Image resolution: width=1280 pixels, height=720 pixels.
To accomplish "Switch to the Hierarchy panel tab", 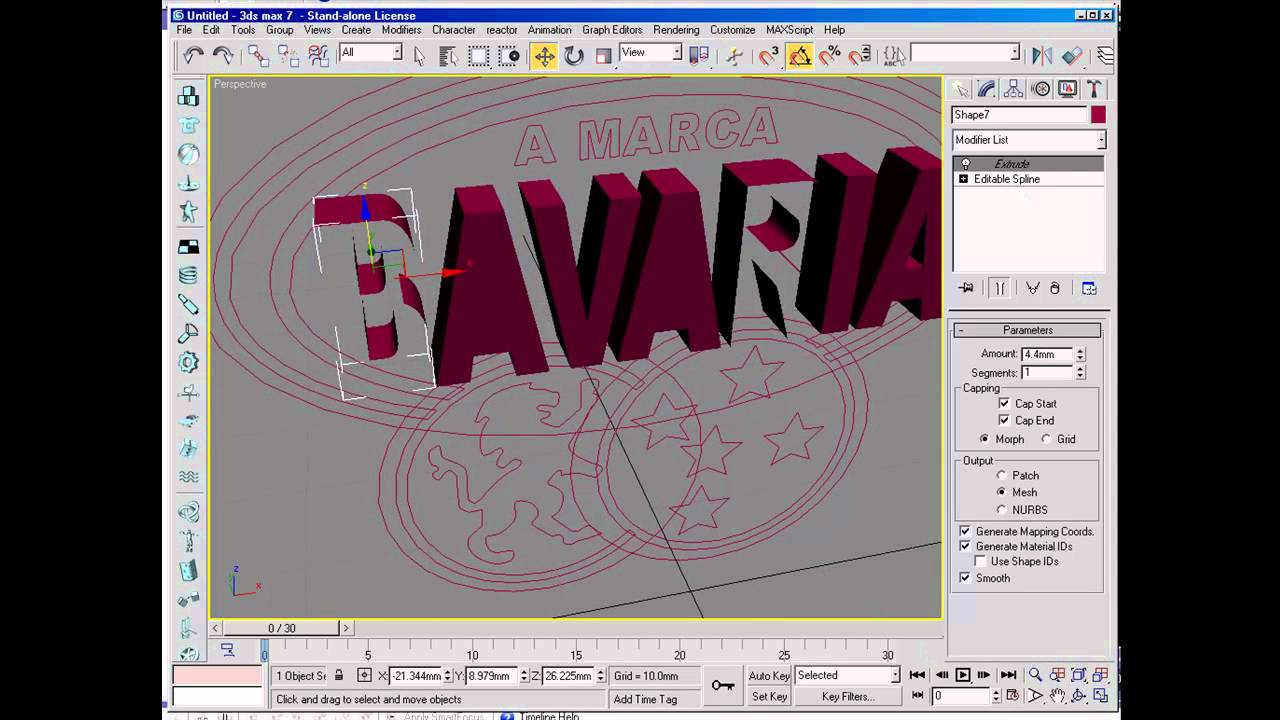I will click(1014, 89).
